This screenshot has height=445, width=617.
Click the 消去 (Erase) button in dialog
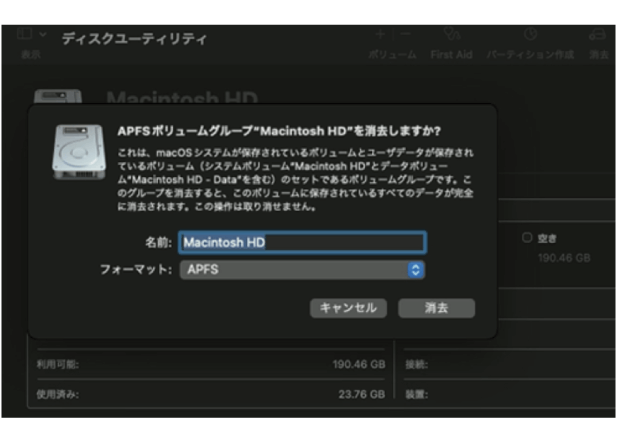coord(436,308)
